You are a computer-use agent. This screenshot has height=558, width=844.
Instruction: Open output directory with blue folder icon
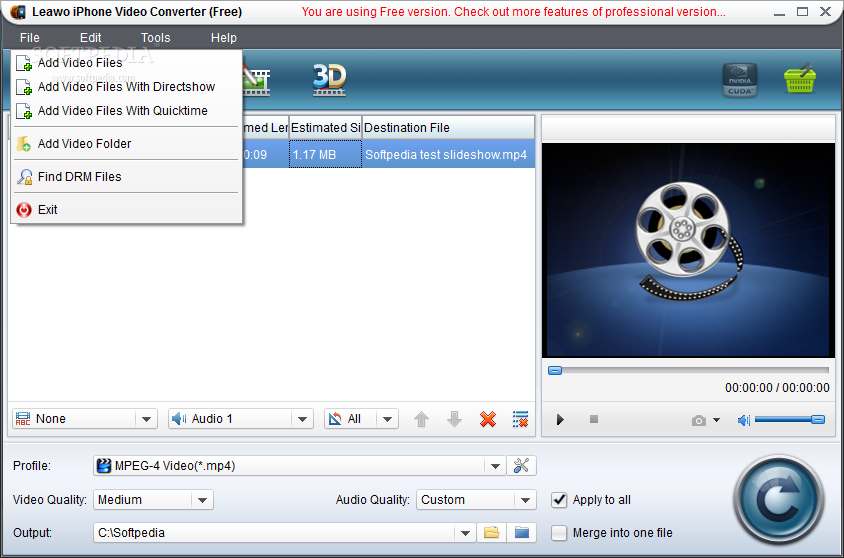522,532
